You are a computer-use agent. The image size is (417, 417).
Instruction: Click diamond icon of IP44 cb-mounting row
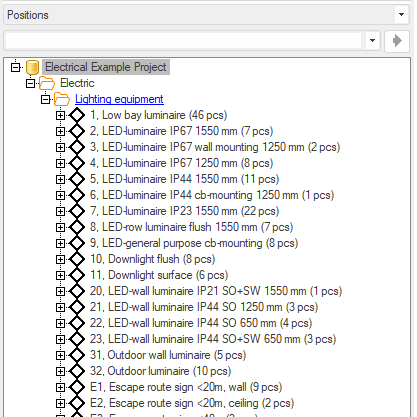pos(77,195)
